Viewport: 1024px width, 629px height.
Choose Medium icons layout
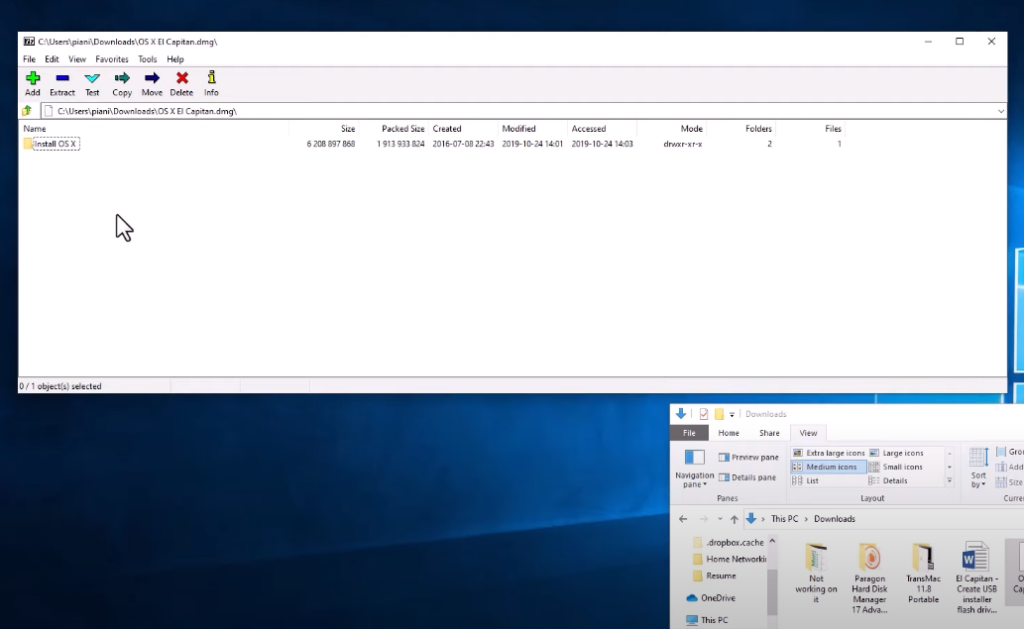pos(828,466)
